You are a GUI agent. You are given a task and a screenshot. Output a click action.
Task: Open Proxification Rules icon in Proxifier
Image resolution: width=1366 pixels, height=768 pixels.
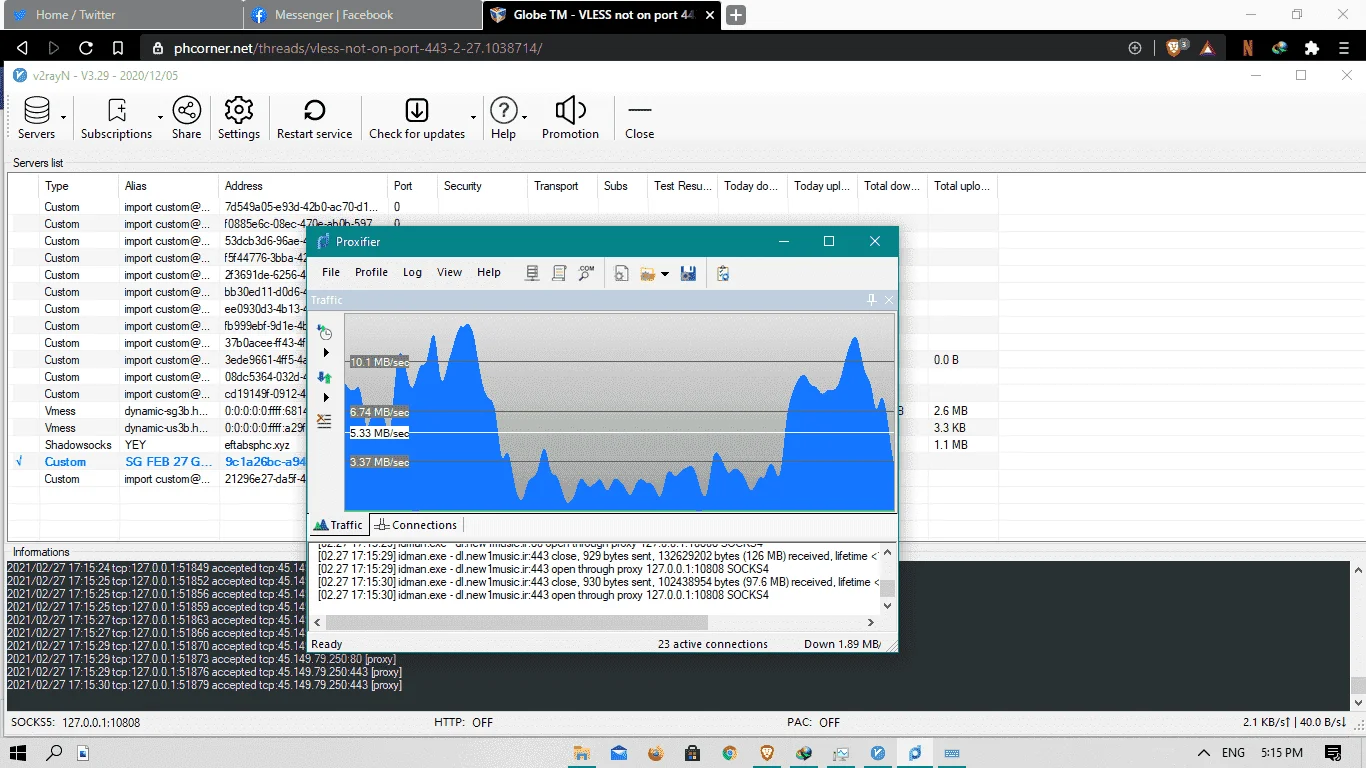(559, 273)
